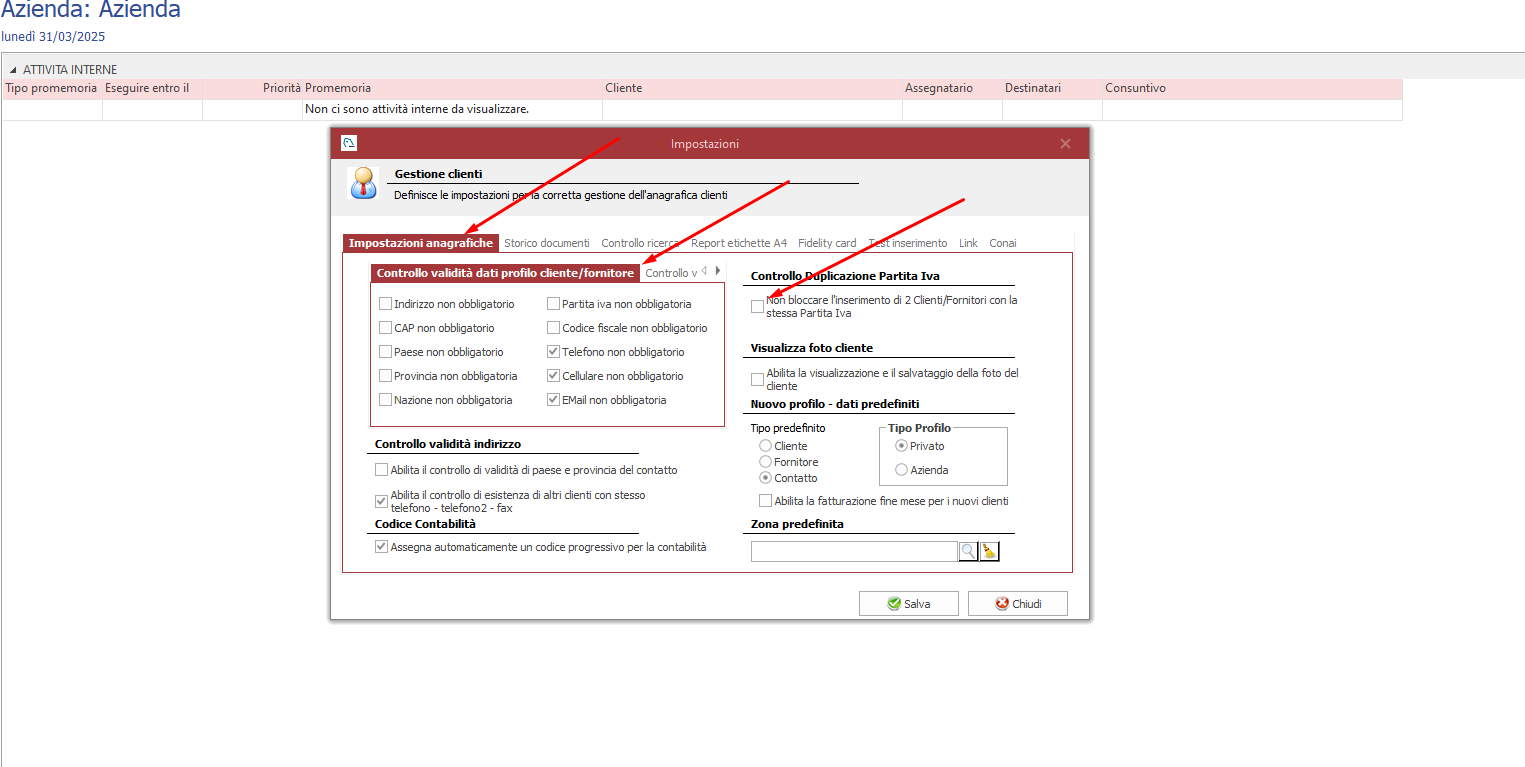1525x767 pixels.
Task: Collapse the ATTIVITA INTERNE section arrow
Action: (13, 70)
